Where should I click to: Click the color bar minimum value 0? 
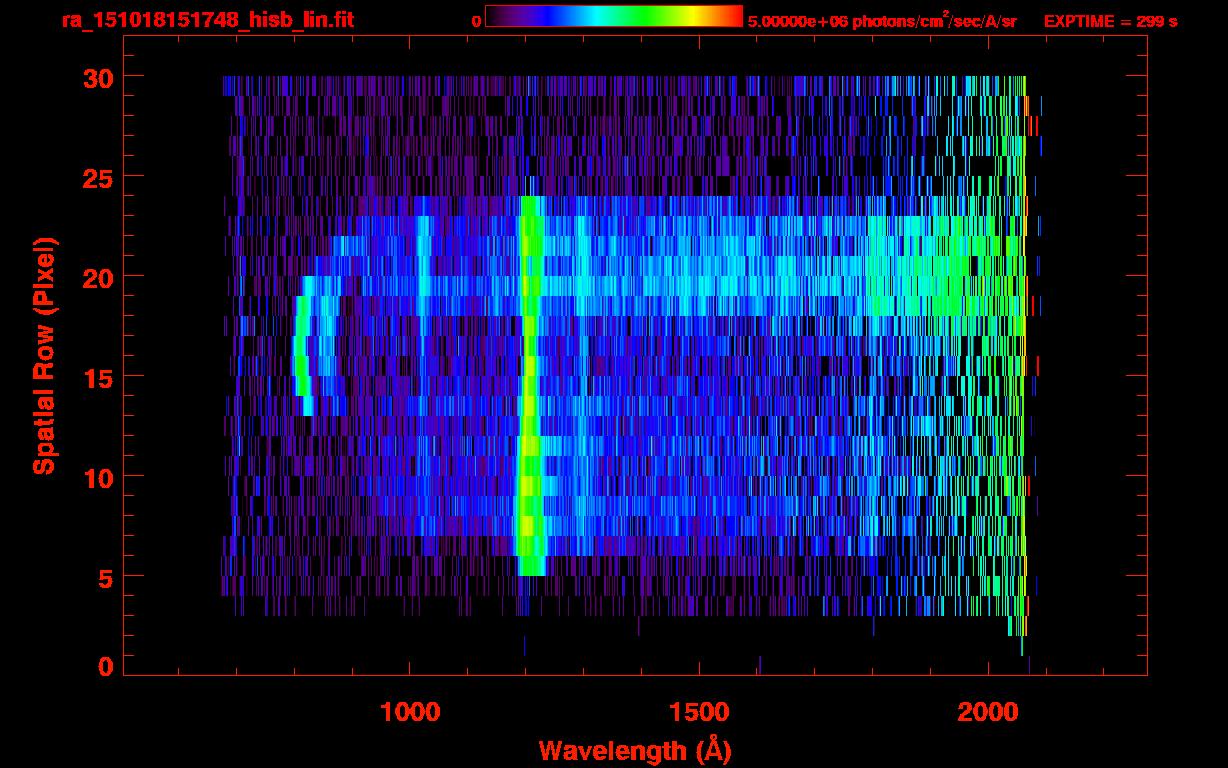477,21
